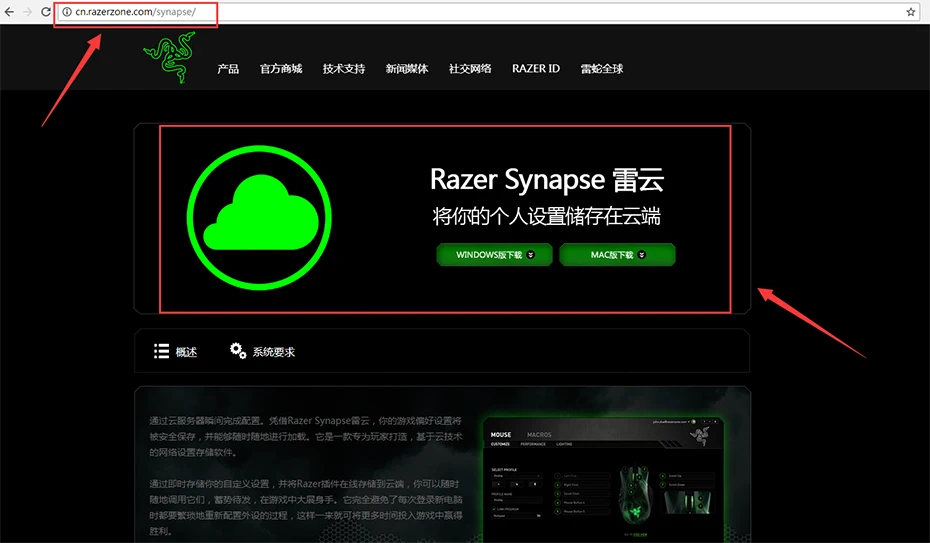The width and height of the screenshot is (930, 543).
Task: Click the chevron on WINDOWS download button
Action: 531,255
